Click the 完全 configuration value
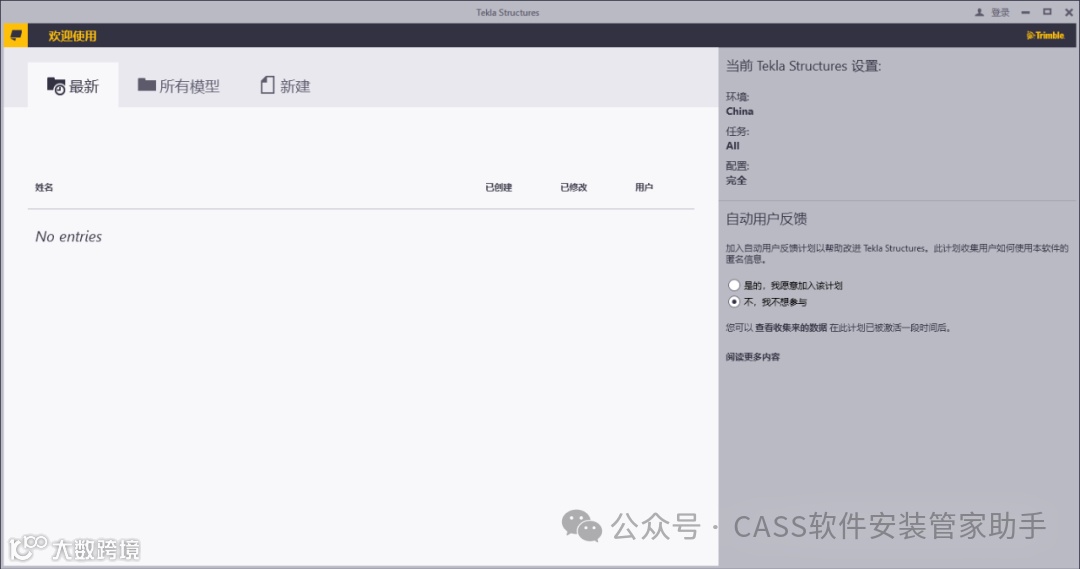Screen dimensions: 1080x569 point(736,180)
